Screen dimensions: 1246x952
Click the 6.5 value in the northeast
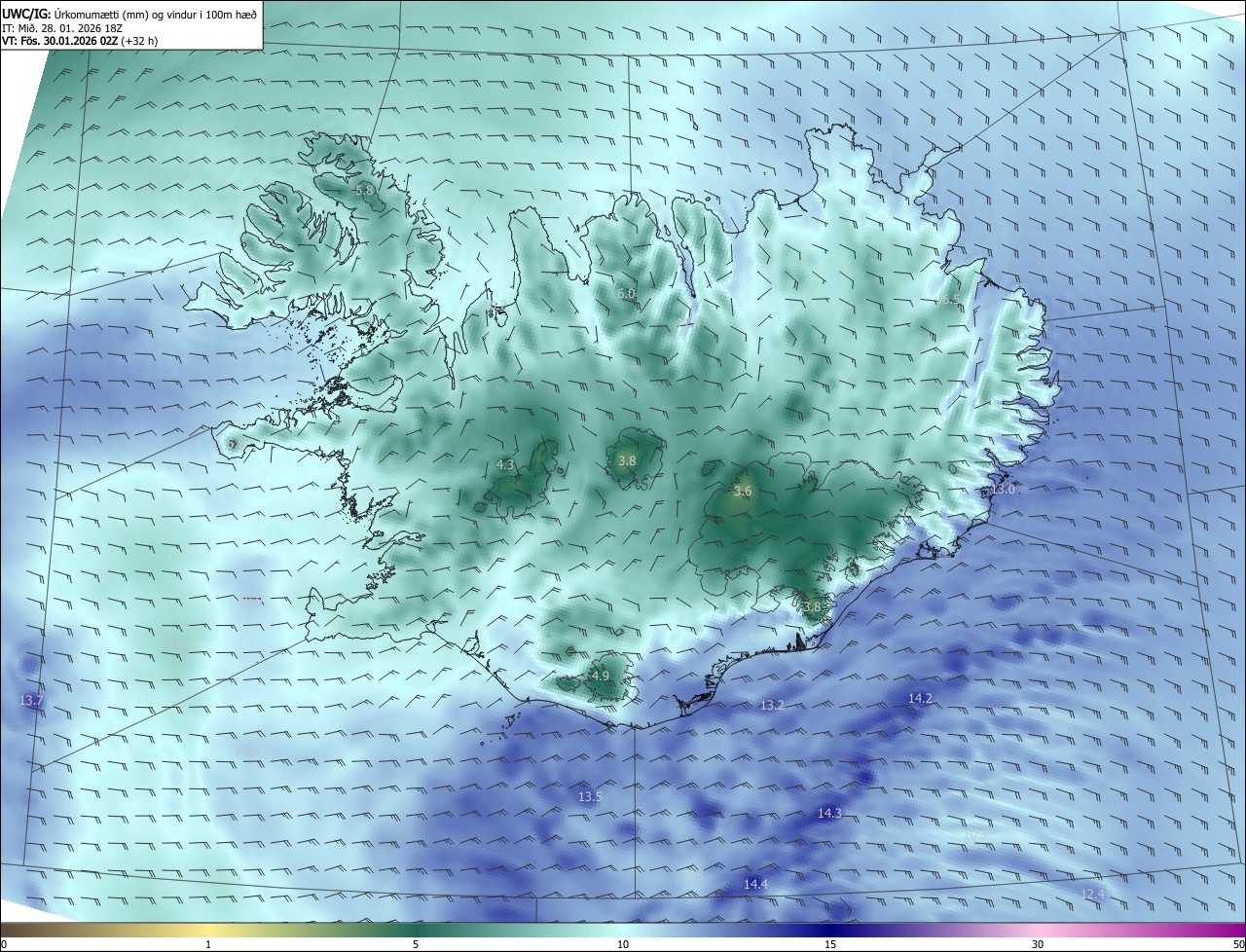[x=950, y=300]
